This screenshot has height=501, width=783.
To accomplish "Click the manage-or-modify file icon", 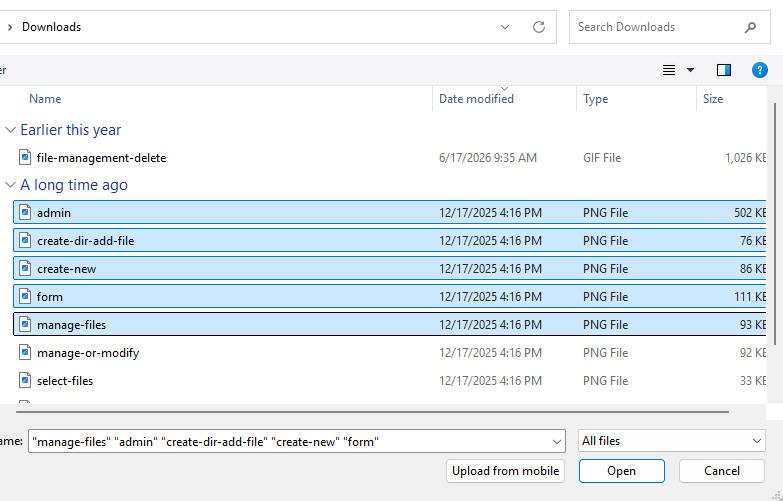I will click(25, 352).
